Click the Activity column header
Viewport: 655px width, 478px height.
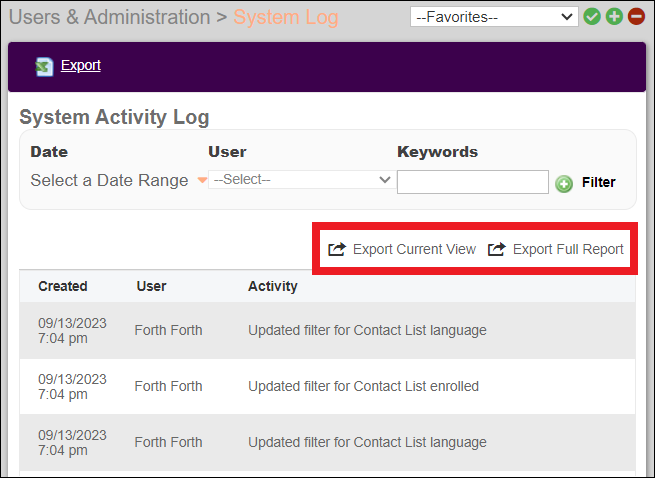(273, 286)
